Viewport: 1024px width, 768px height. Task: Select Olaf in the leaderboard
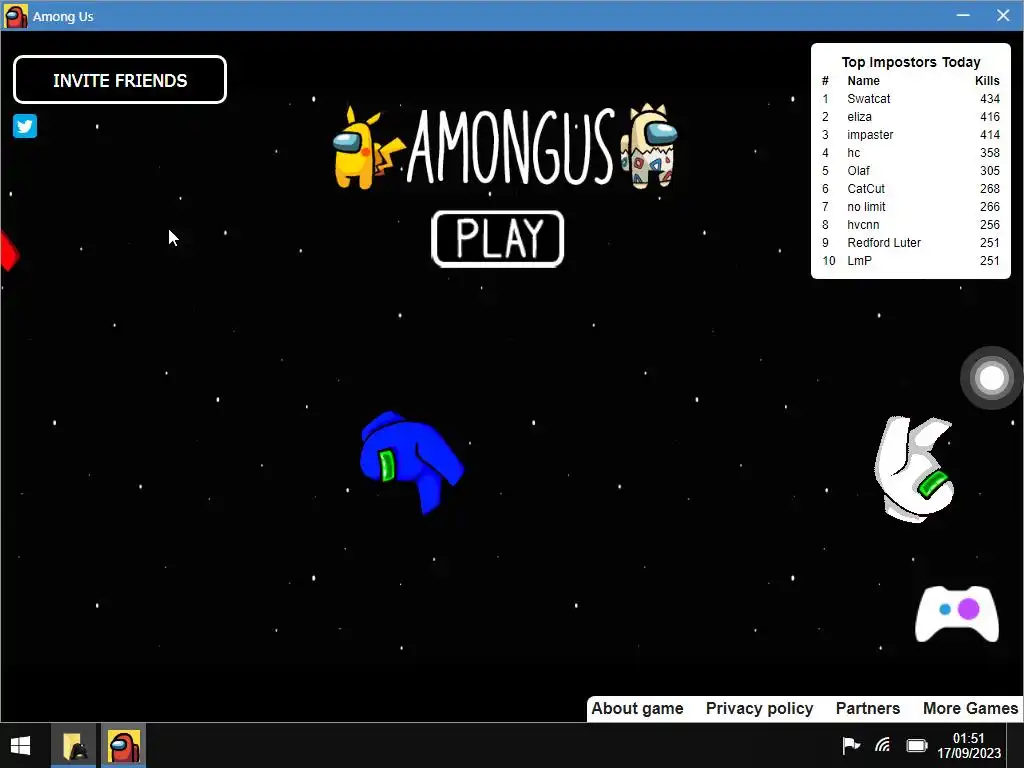coord(858,170)
